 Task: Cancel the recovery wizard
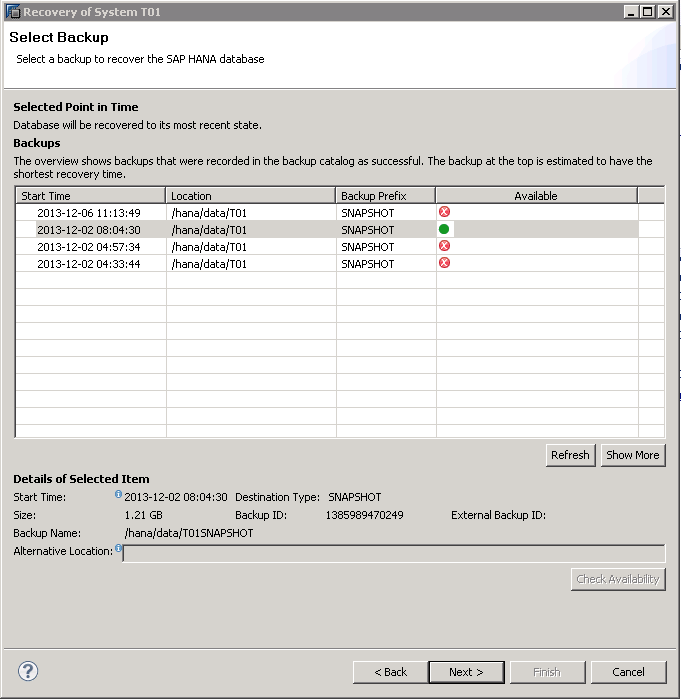tap(628, 672)
